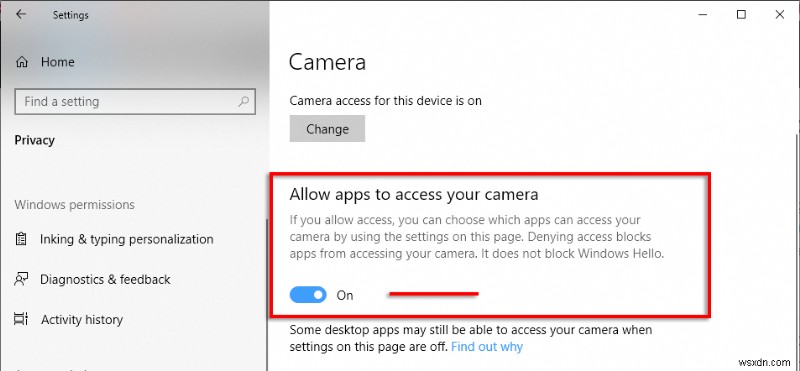Click the Change camera access button

328,129
